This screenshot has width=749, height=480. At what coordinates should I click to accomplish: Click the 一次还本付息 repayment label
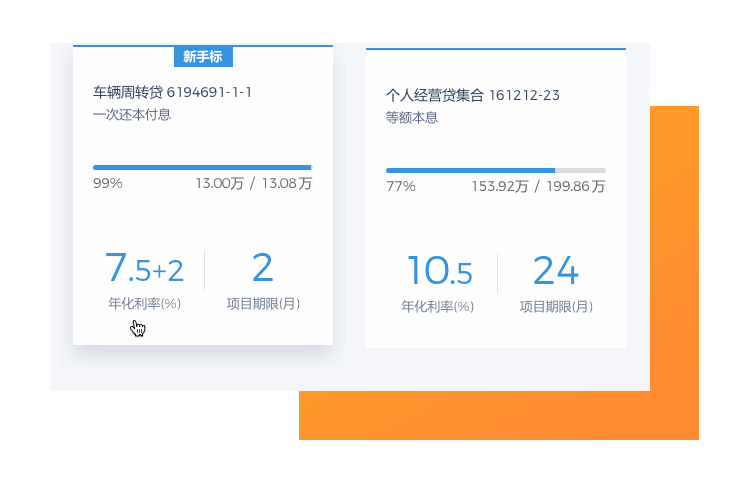point(132,115)
